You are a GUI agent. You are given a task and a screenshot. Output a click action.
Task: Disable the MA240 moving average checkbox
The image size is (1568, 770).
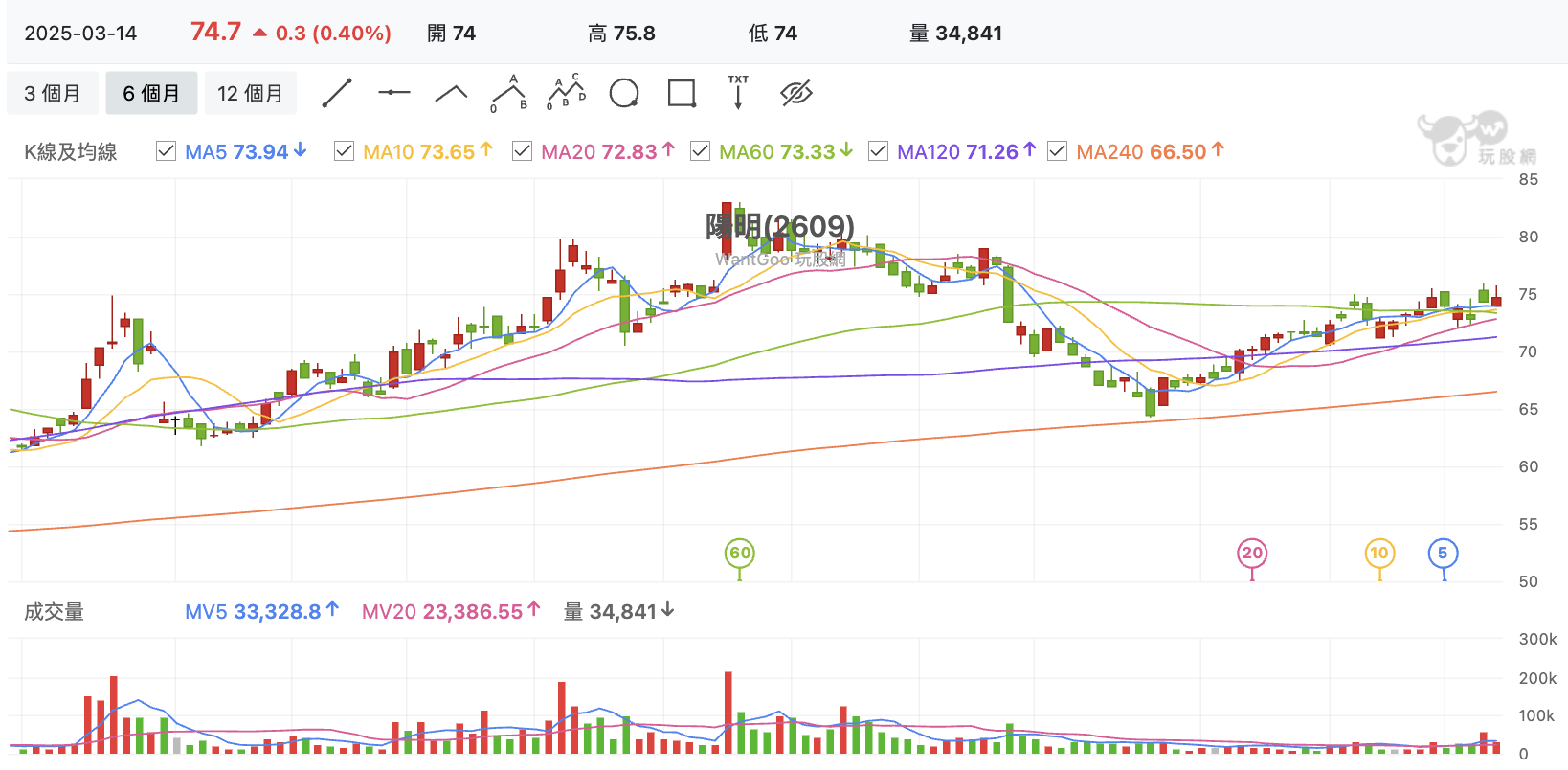1057,151
